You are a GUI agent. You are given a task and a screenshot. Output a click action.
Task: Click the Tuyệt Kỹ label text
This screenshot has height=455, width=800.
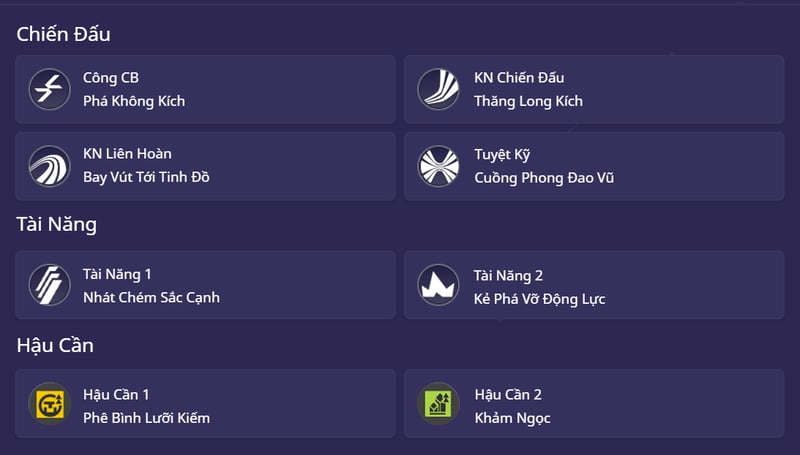coord(502,154)
